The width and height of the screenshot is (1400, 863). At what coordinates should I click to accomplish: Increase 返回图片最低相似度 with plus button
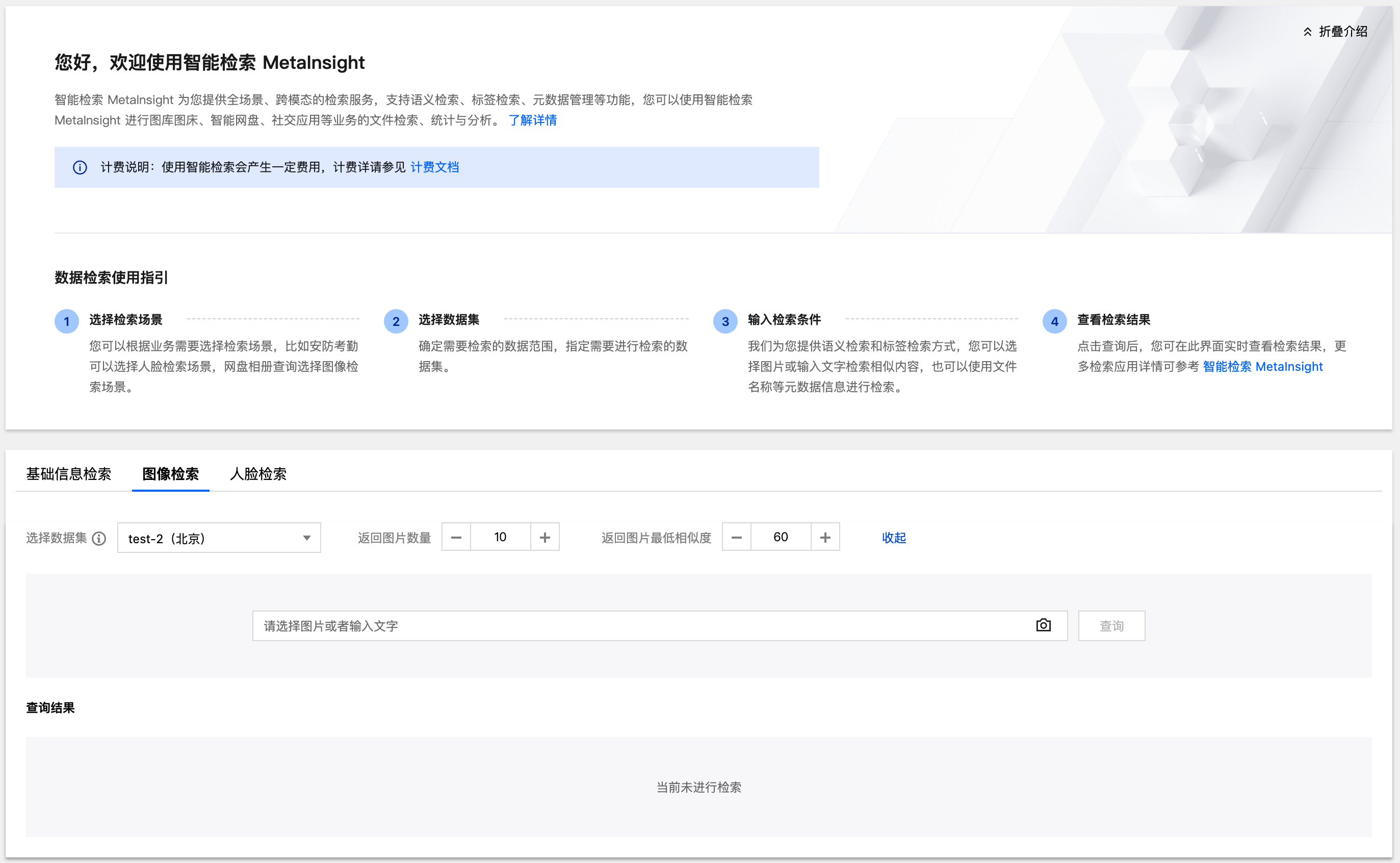[825, 537]
